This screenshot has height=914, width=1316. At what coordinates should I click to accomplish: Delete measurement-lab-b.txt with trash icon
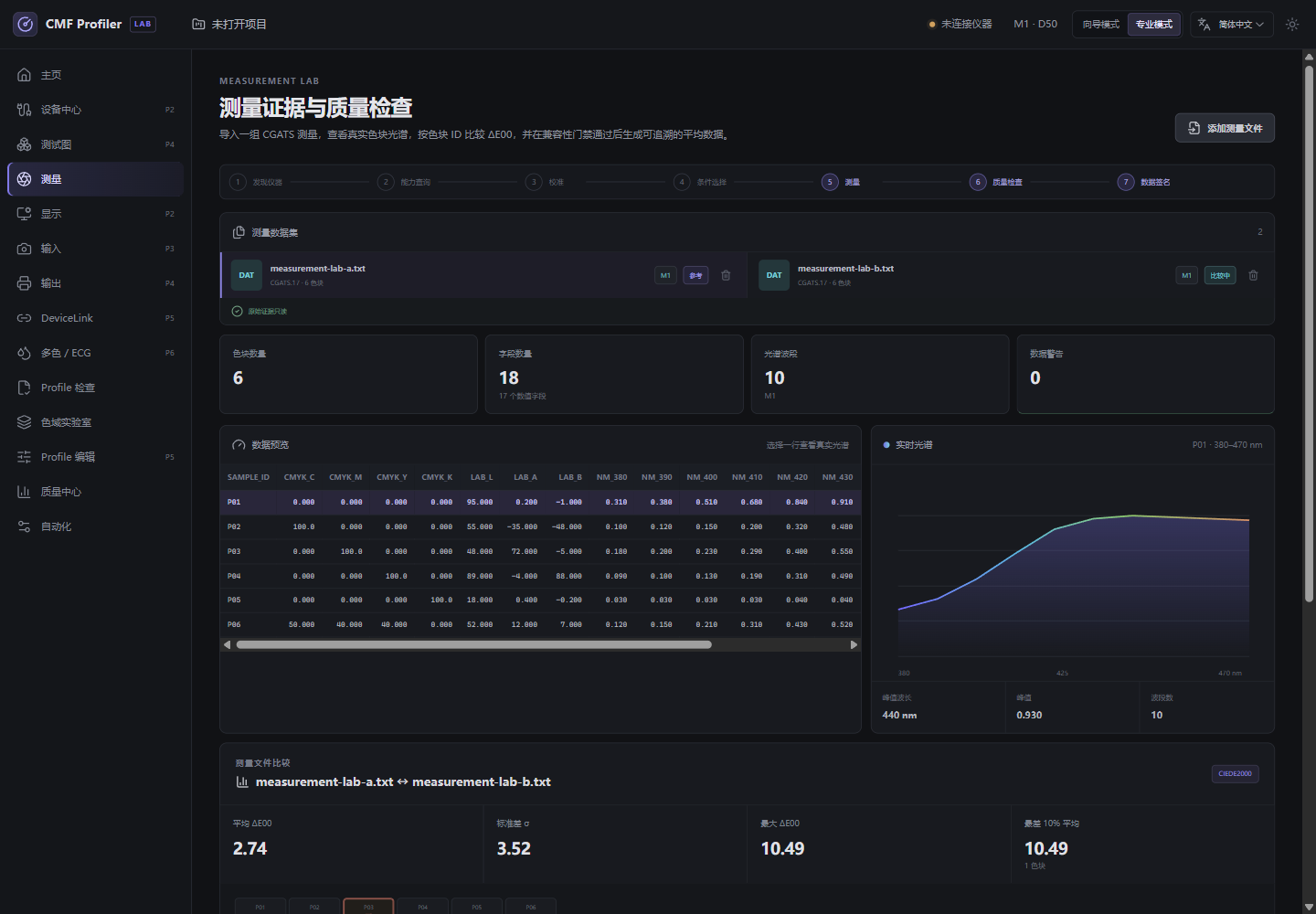(1253, 275)
